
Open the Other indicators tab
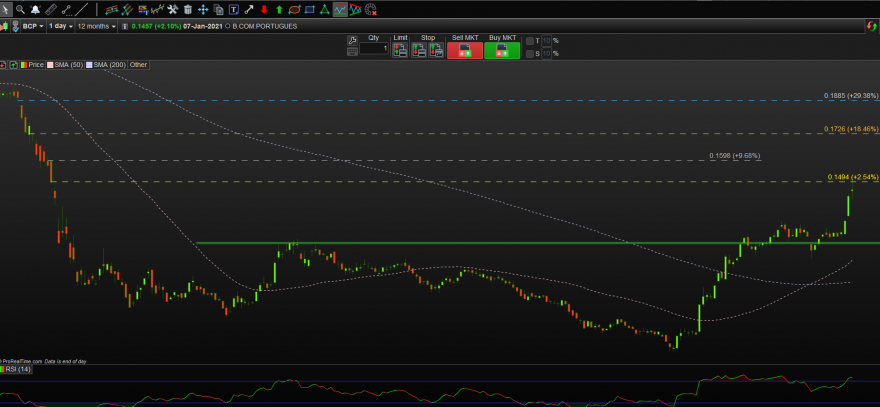138,65
